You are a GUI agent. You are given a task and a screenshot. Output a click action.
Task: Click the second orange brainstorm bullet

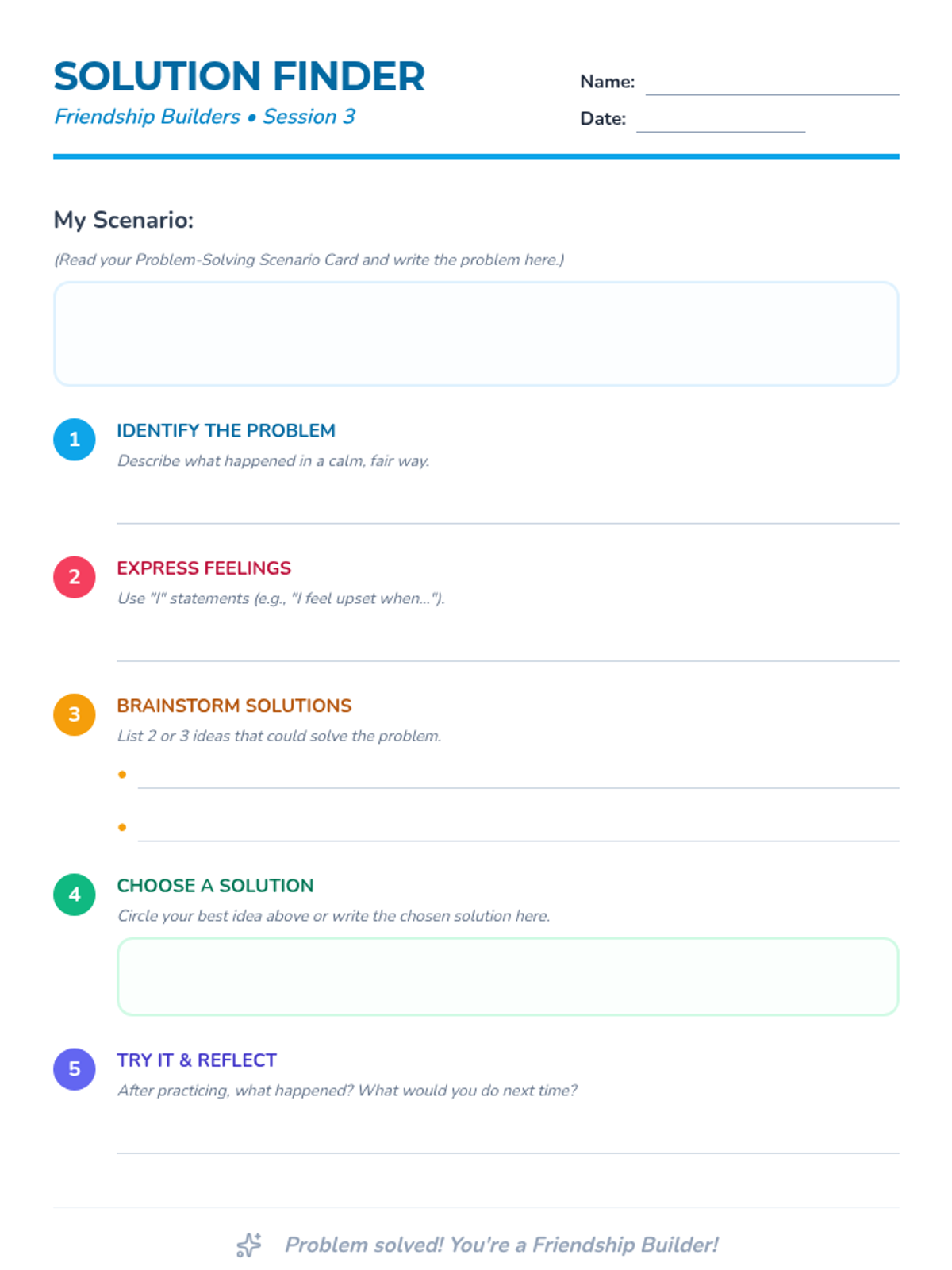point(122,827)
